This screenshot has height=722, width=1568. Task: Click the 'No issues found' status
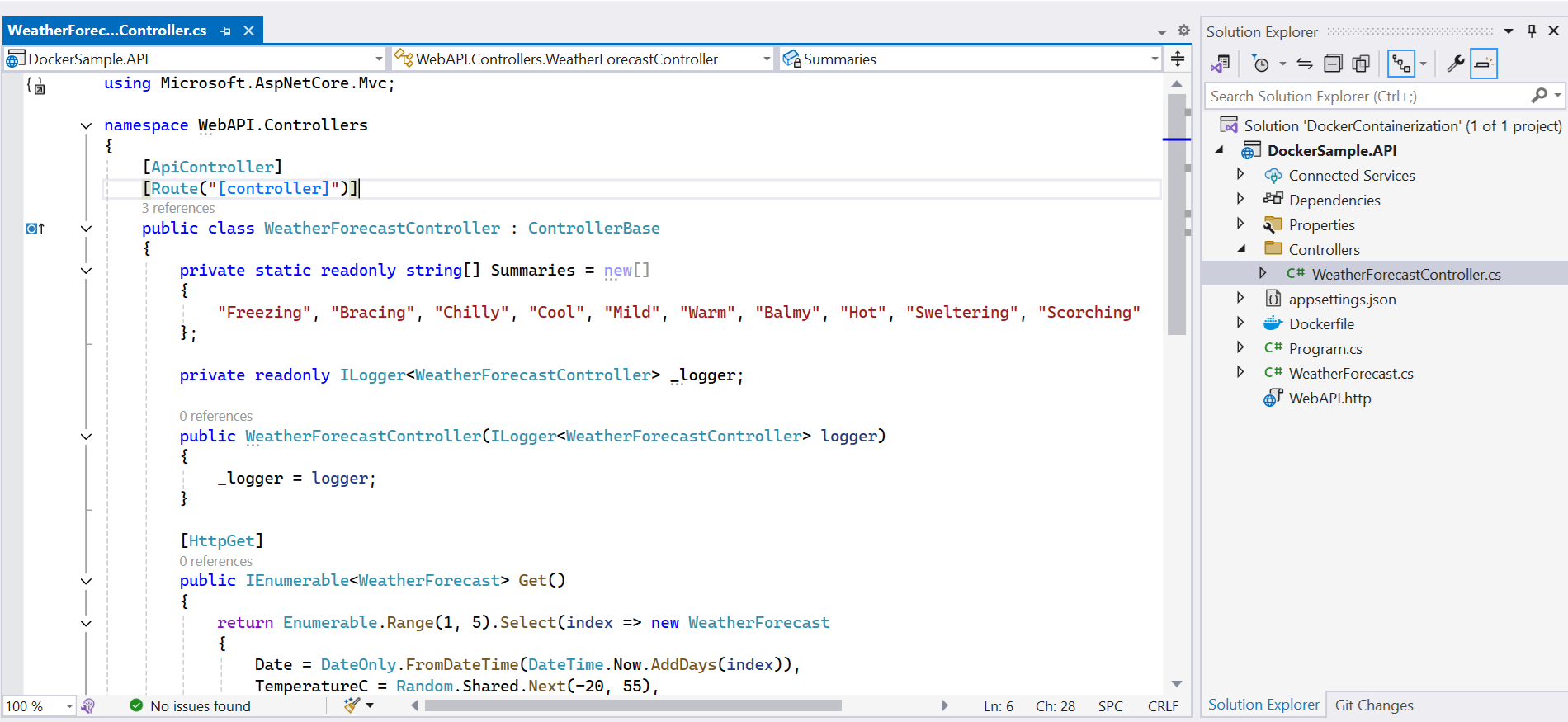click(191, 706)
